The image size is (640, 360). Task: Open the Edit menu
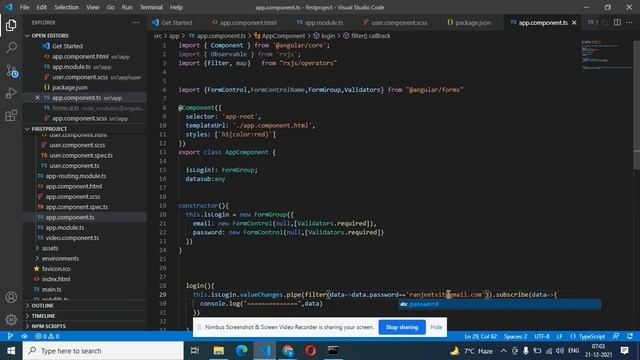pos(41,7)
